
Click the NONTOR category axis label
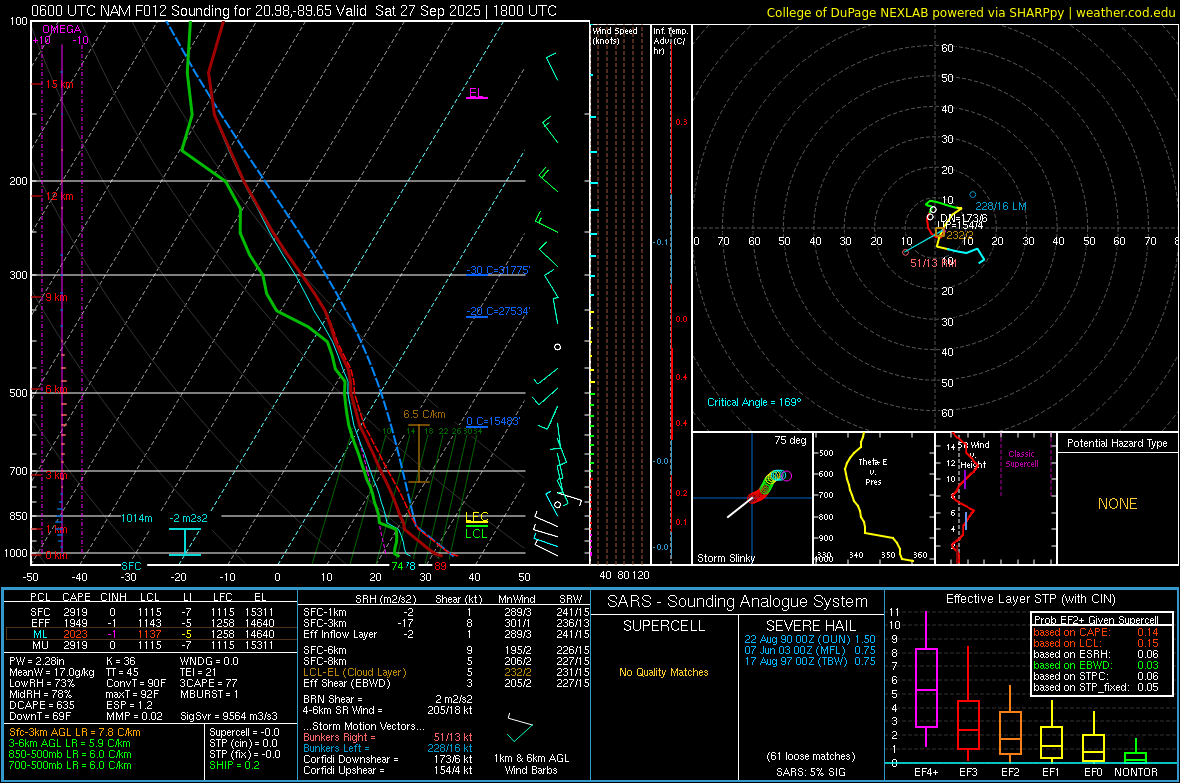pos(1136,772)
